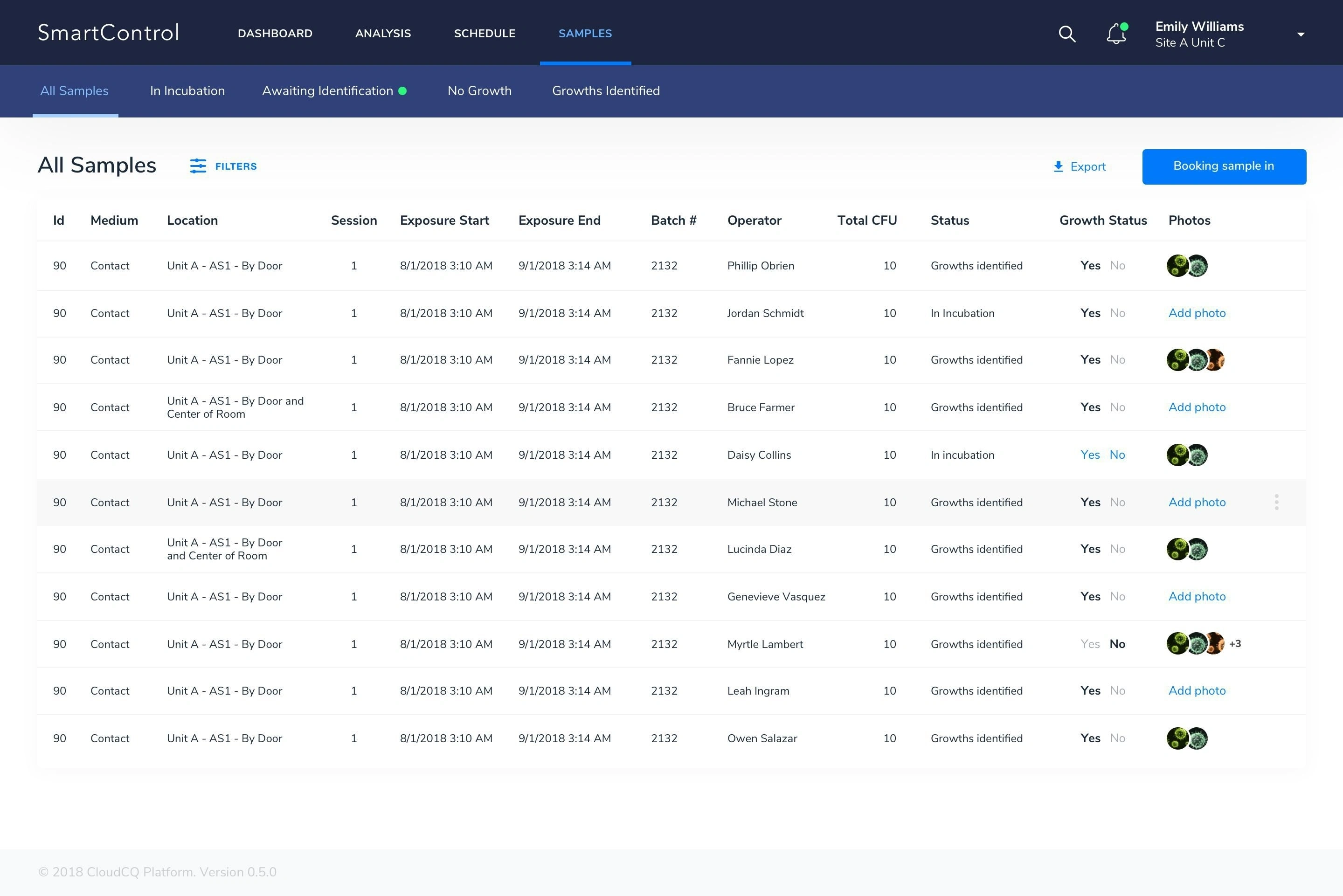Viewport: 1343px width, 896px height.
Task: Open notifications bell icon
Action: tap(1115, 34)
